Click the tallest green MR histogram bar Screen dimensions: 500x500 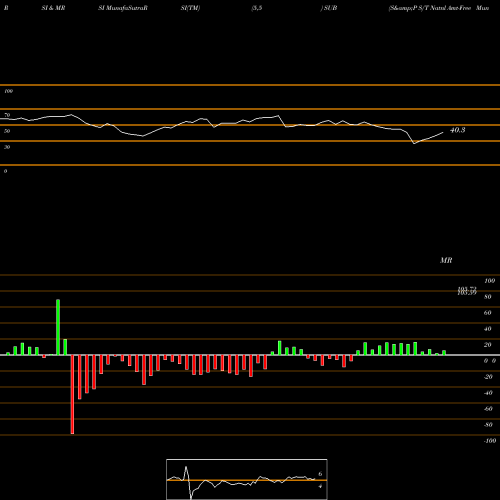tap(58, 327)
